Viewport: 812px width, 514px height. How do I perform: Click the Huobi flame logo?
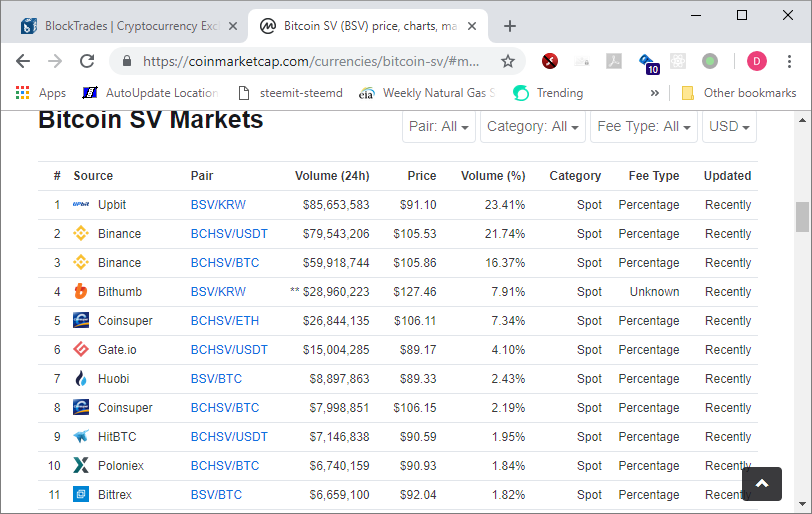(81, 378)
